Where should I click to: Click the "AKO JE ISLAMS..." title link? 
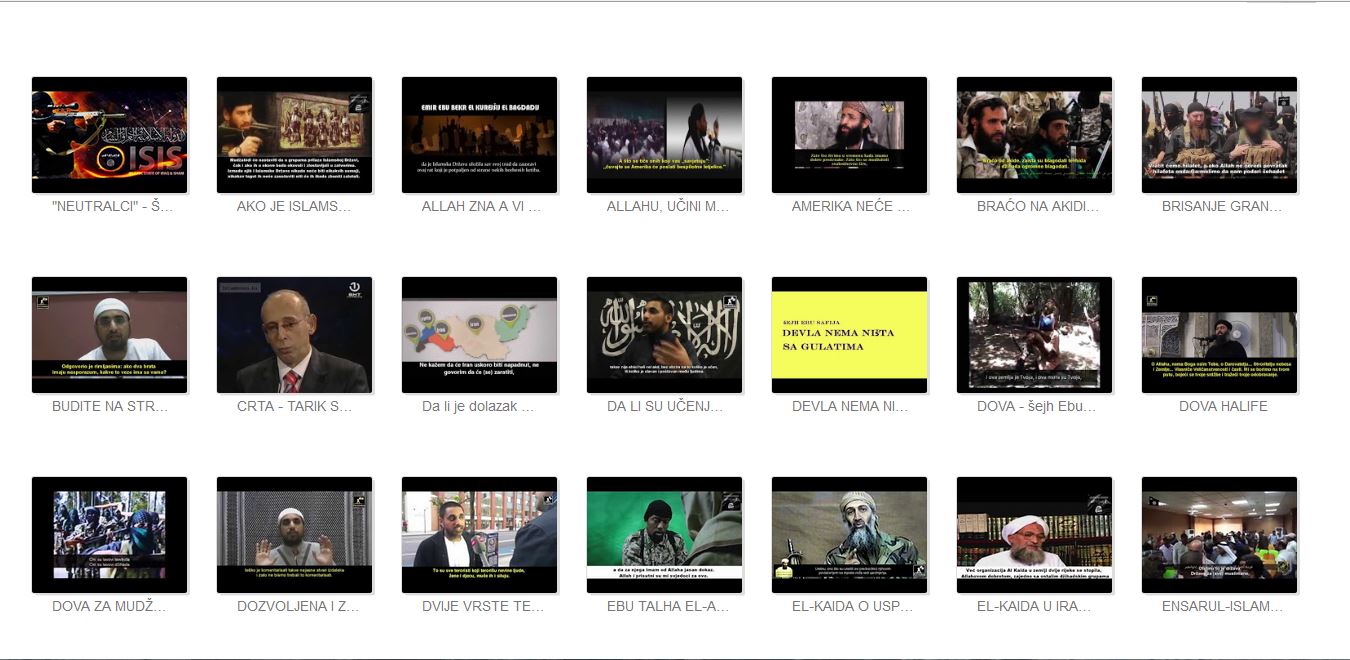point(294,207)
